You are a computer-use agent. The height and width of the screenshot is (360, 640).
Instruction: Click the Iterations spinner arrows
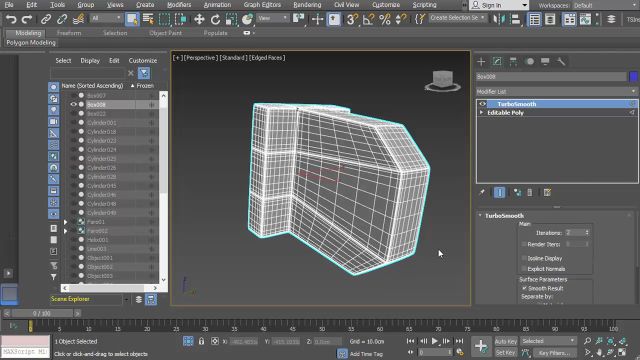tap(587, 233)
